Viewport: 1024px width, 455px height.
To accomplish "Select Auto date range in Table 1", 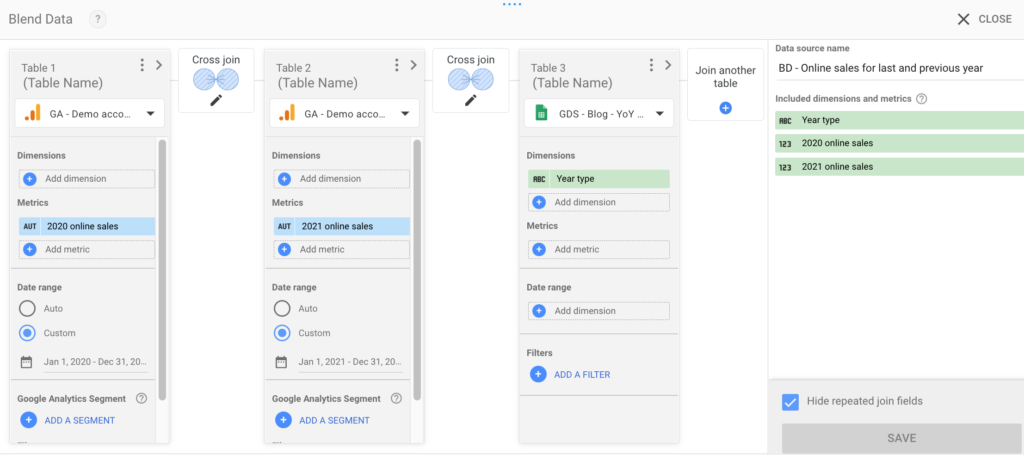I will click(27, 308).
